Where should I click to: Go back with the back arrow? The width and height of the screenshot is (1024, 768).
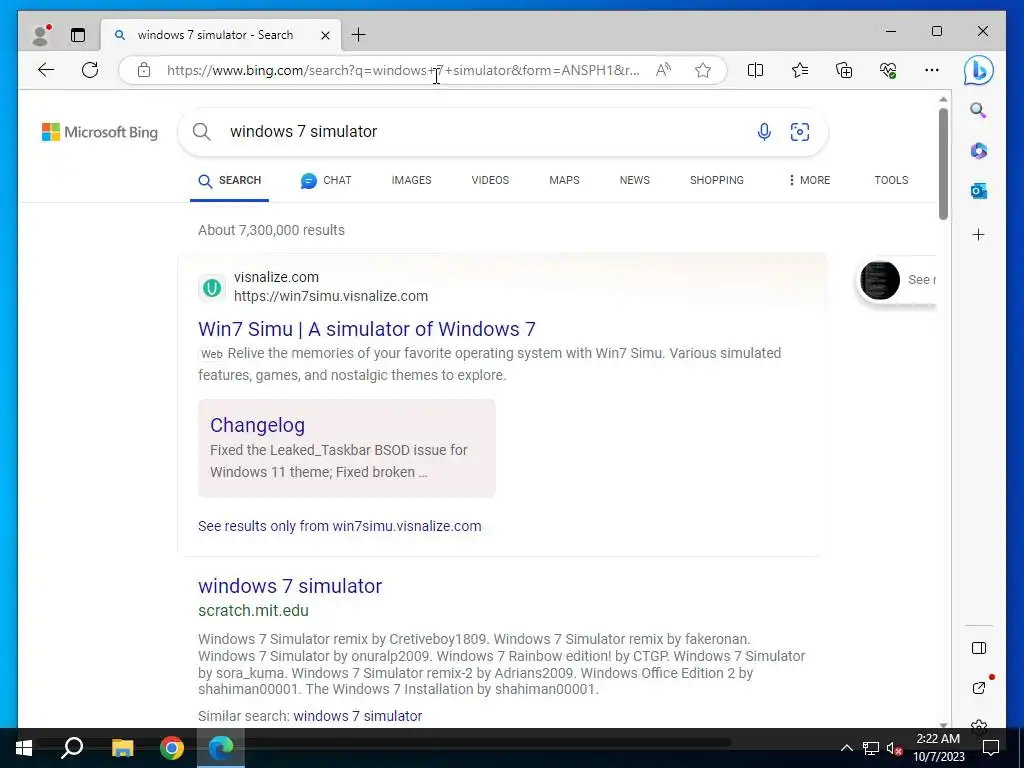[x=46, y=70]
